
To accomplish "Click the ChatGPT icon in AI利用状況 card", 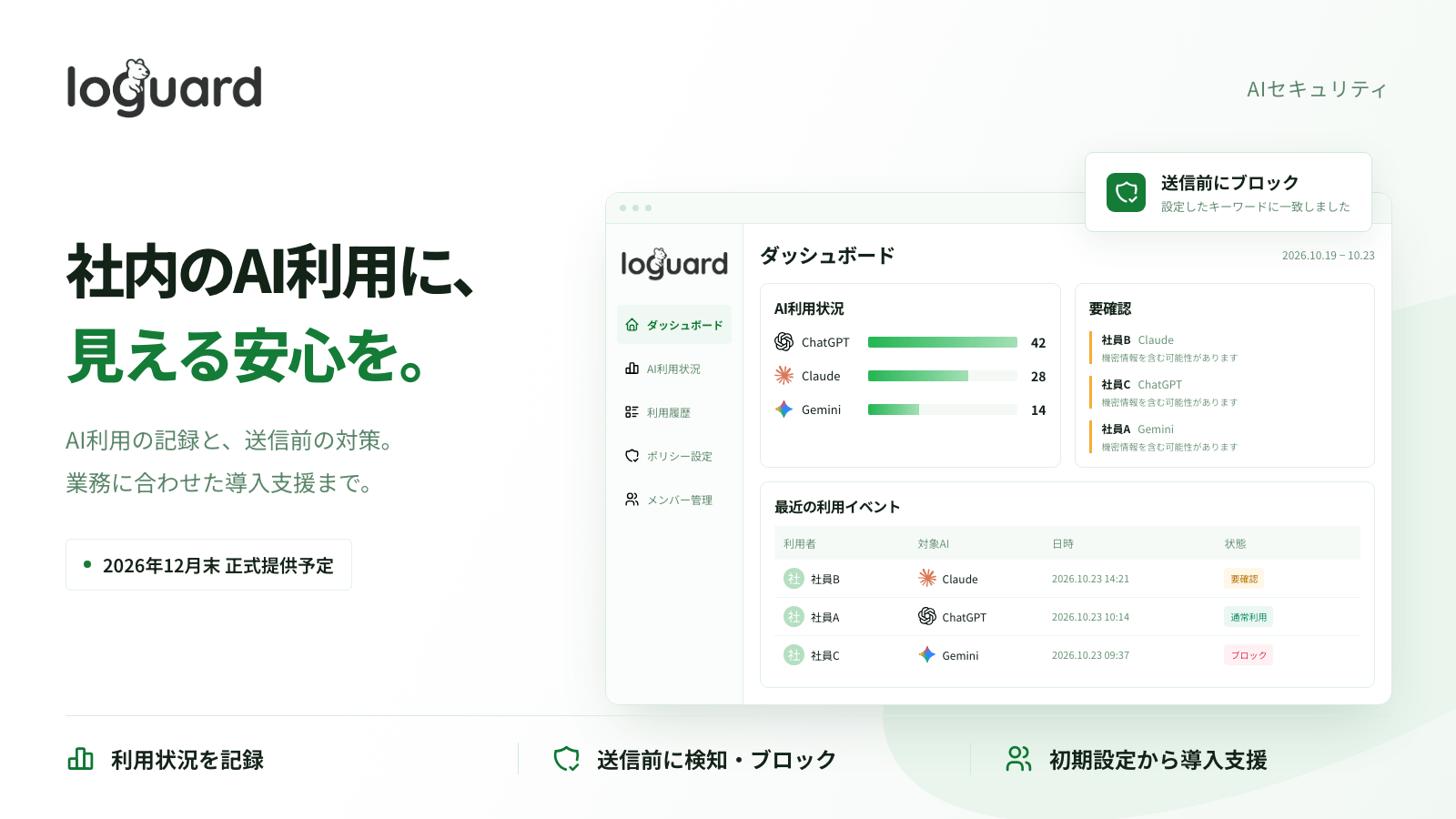I will pyautogui.click(x=784, y=342).
